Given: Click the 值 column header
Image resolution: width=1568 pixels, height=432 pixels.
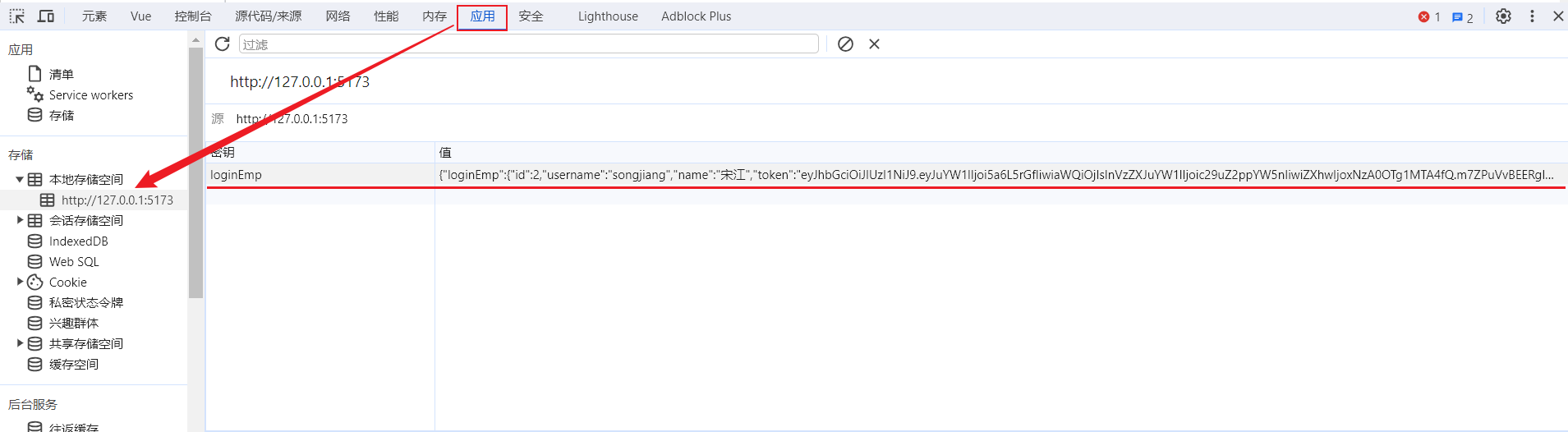Looking at the screenshot, I should coord(1000,152).
